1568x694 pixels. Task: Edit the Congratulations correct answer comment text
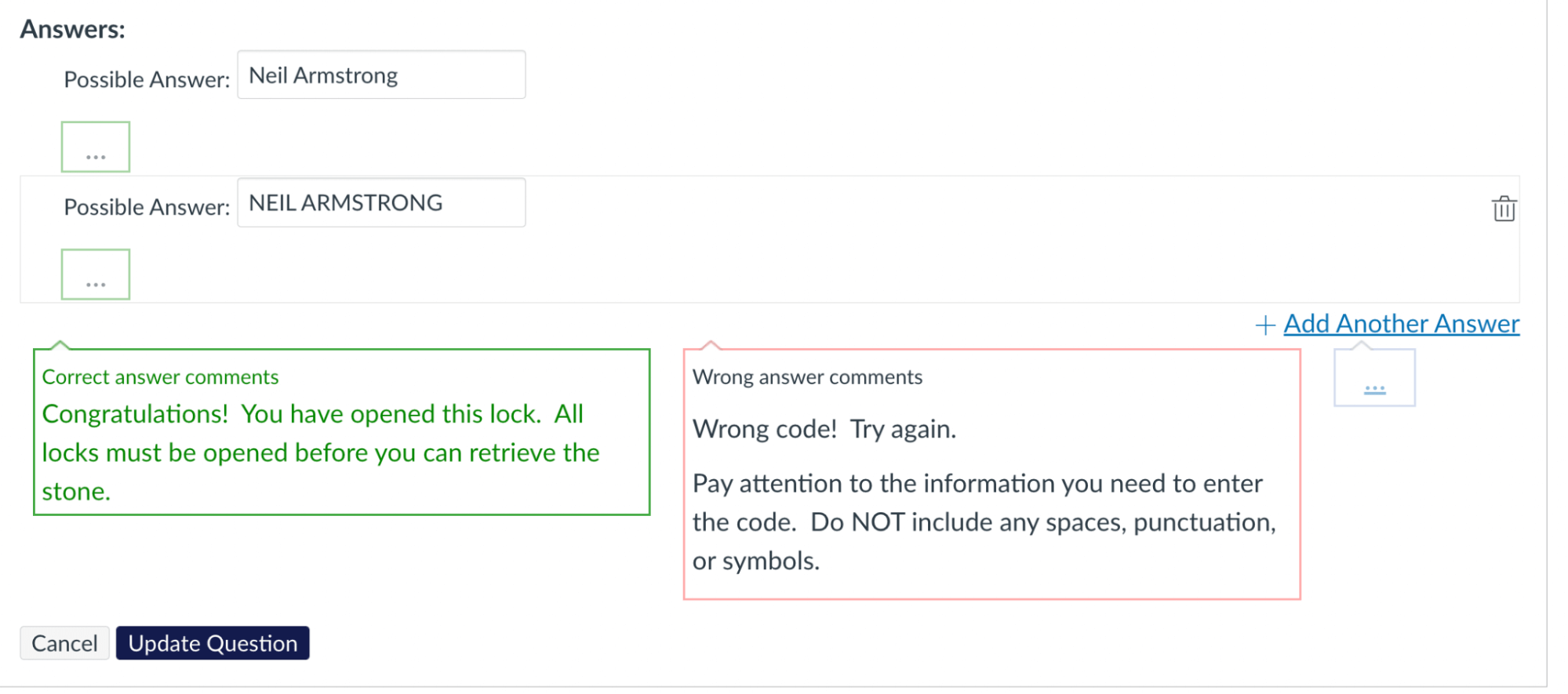tap(321, 452)
